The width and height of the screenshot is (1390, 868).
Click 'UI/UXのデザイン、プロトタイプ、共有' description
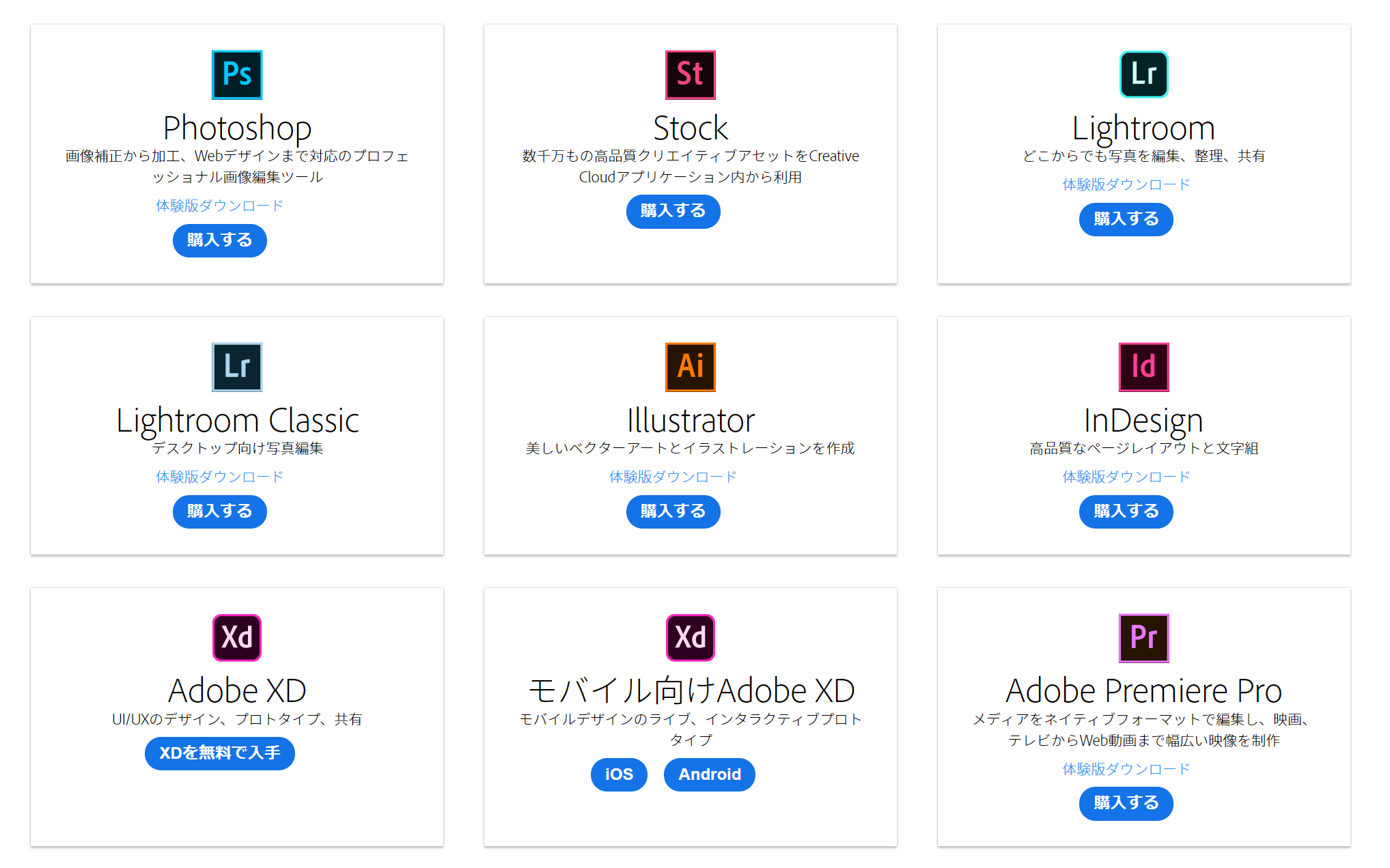(x=237, y=719)
